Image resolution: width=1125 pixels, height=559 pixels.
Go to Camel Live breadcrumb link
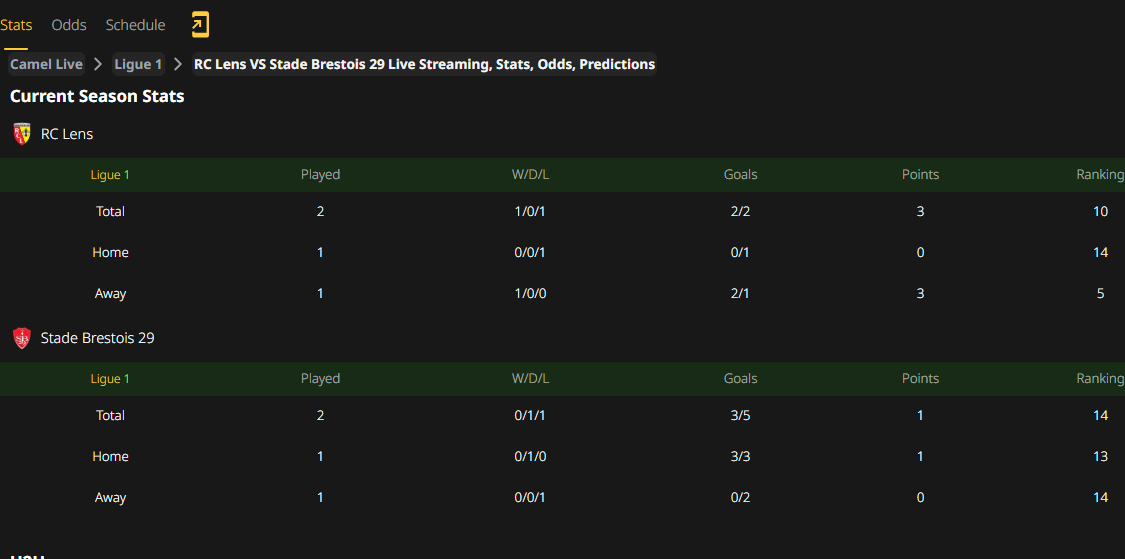47,65
